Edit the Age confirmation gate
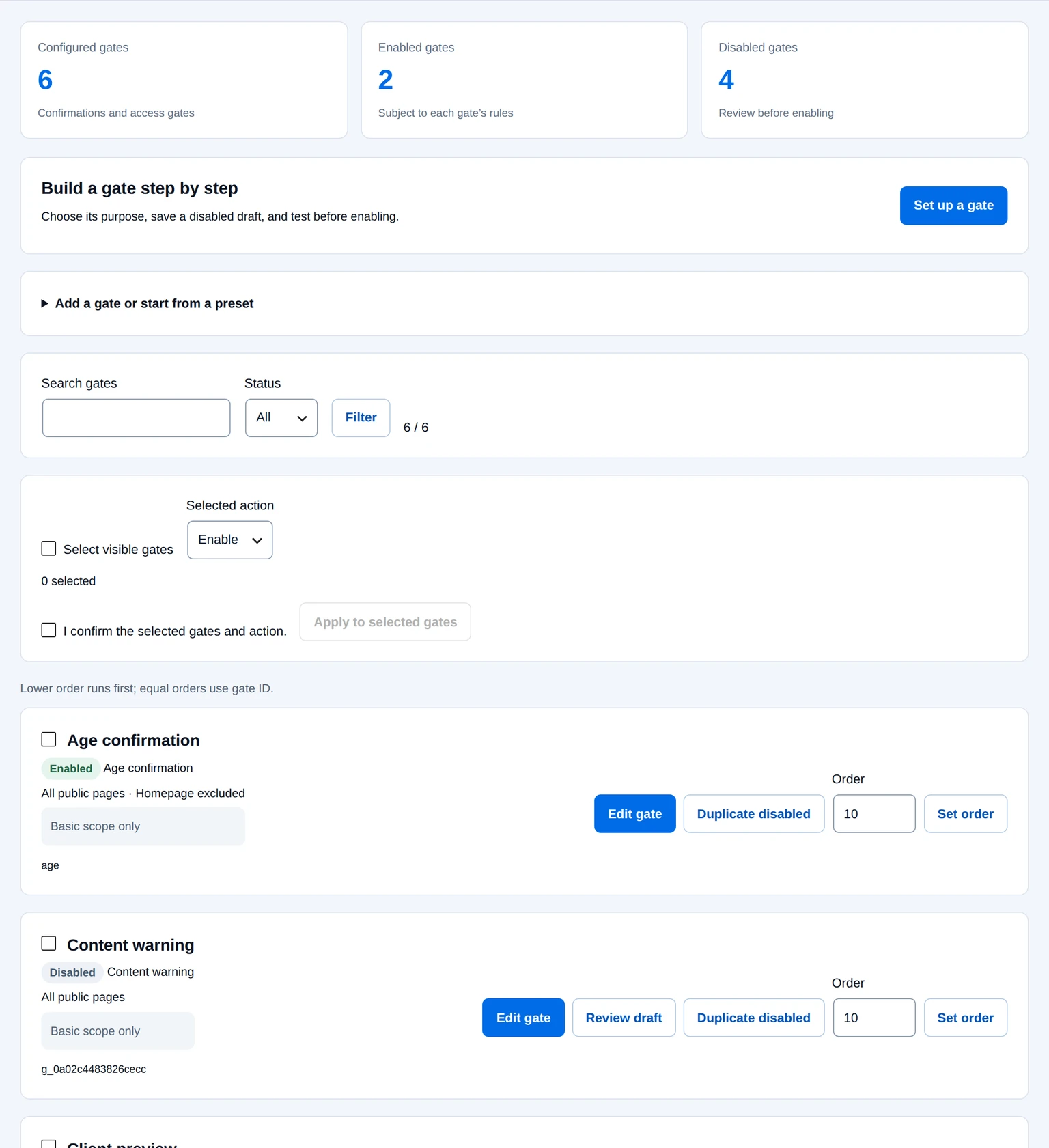 (634, 813)
